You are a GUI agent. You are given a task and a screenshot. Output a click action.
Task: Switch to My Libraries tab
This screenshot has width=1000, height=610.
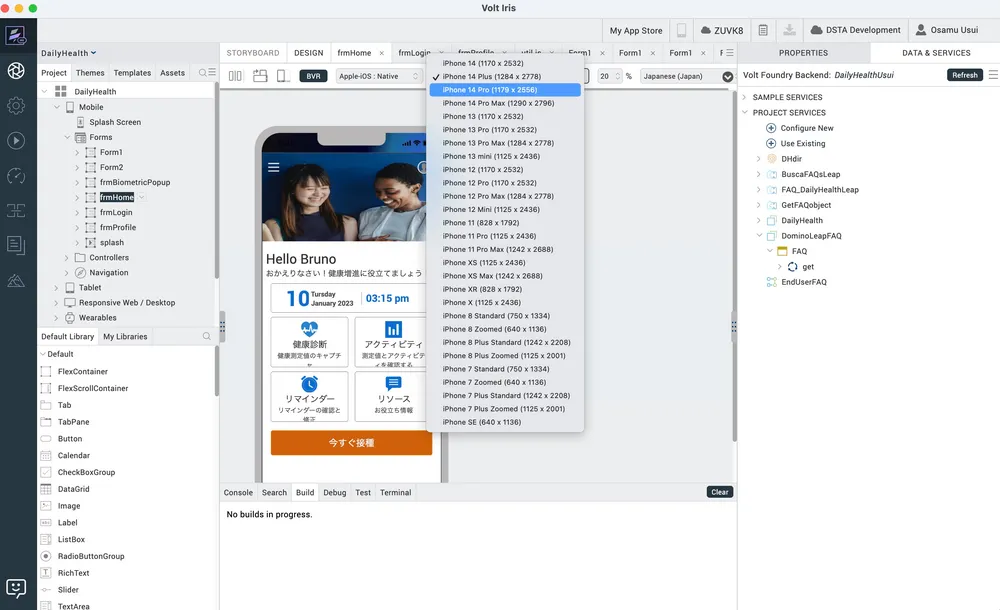pos(125,336)
